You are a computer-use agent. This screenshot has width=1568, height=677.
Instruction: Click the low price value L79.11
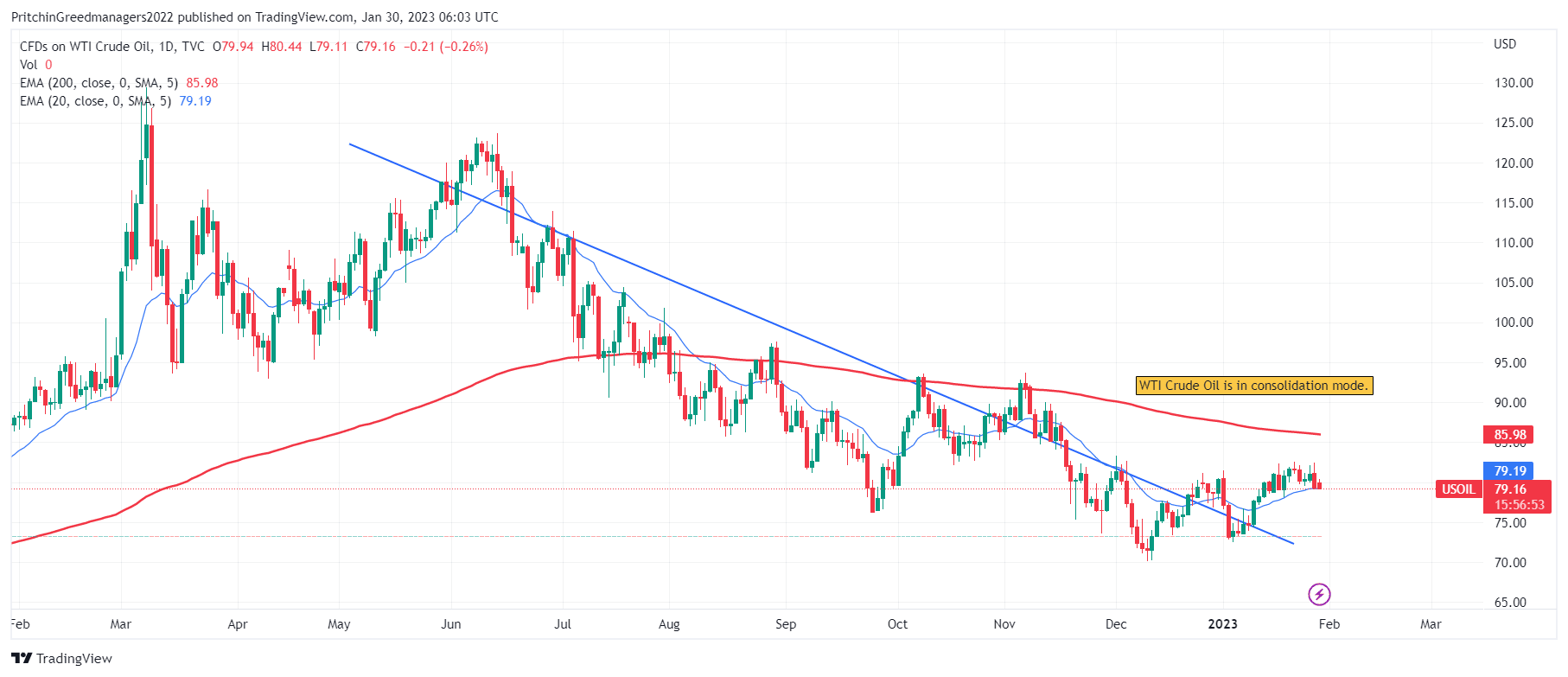point(329,47)
